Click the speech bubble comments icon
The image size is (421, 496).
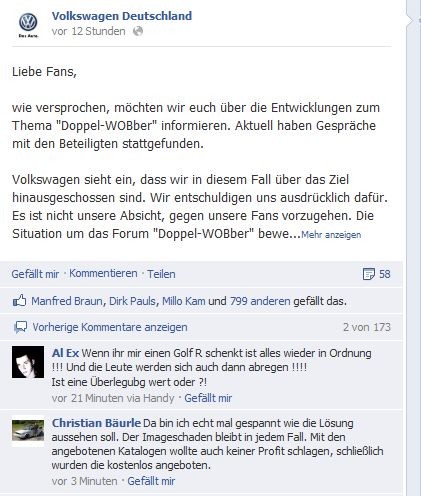(20, 327)
